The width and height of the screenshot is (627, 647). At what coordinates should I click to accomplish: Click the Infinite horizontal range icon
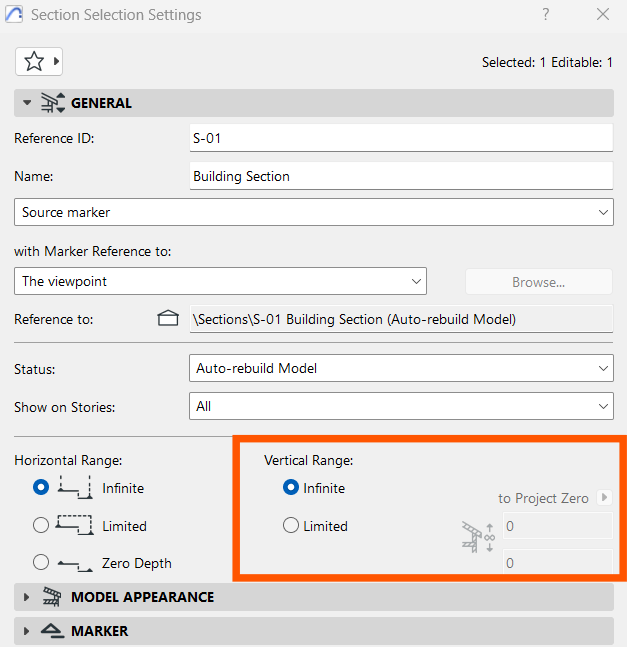(x=75, y=487)
